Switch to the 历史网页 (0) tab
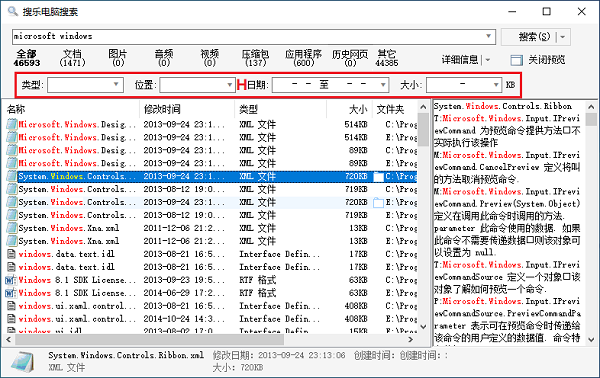Viewport: 600px width, 378px height. (350, 58)
